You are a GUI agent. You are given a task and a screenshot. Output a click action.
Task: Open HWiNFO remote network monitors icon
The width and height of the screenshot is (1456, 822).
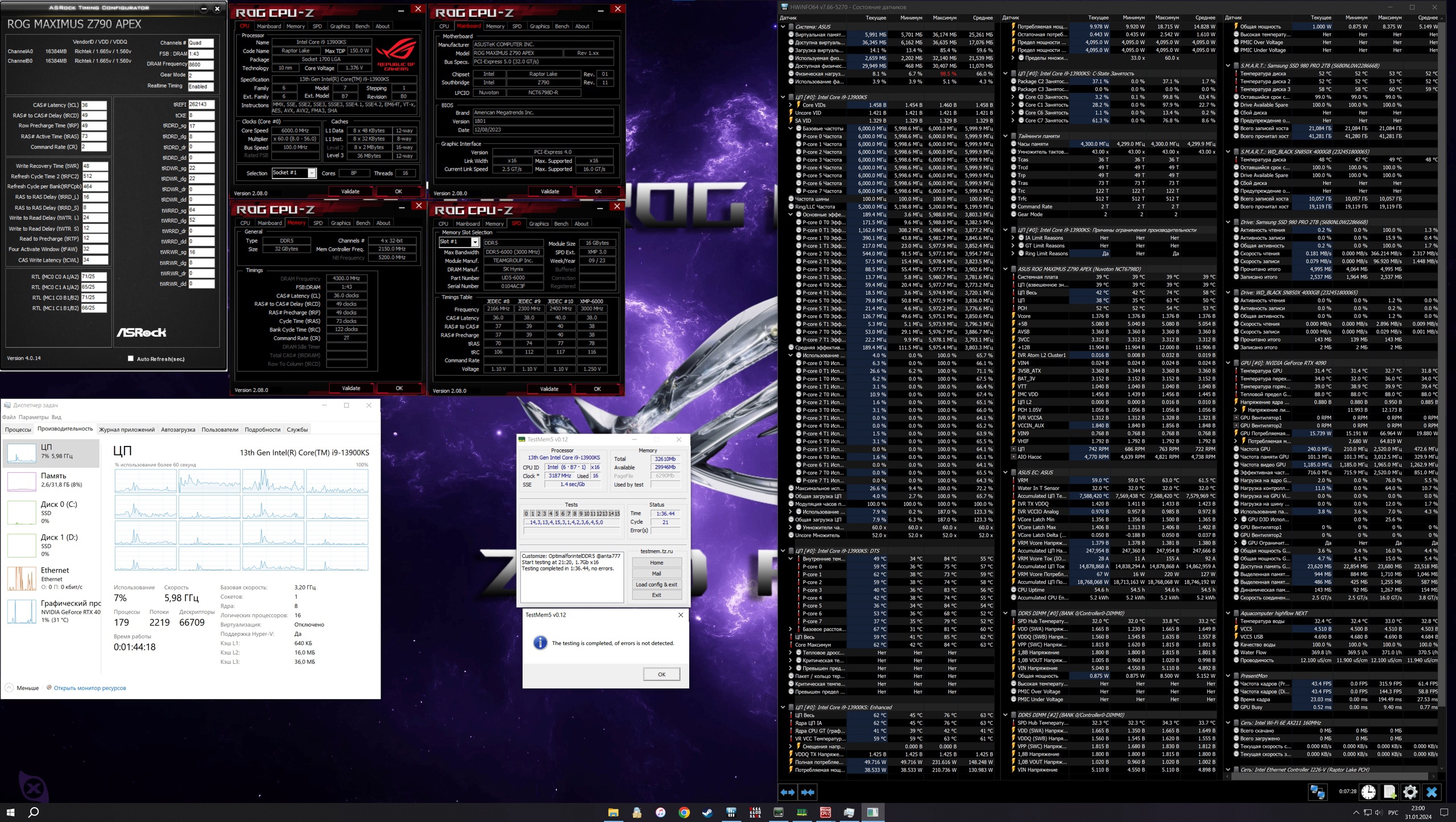[1317, 792]
